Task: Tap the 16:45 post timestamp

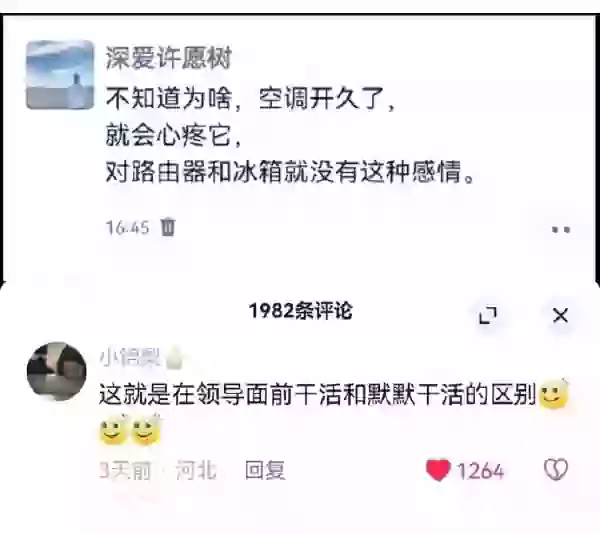Action: click(127, 228)
